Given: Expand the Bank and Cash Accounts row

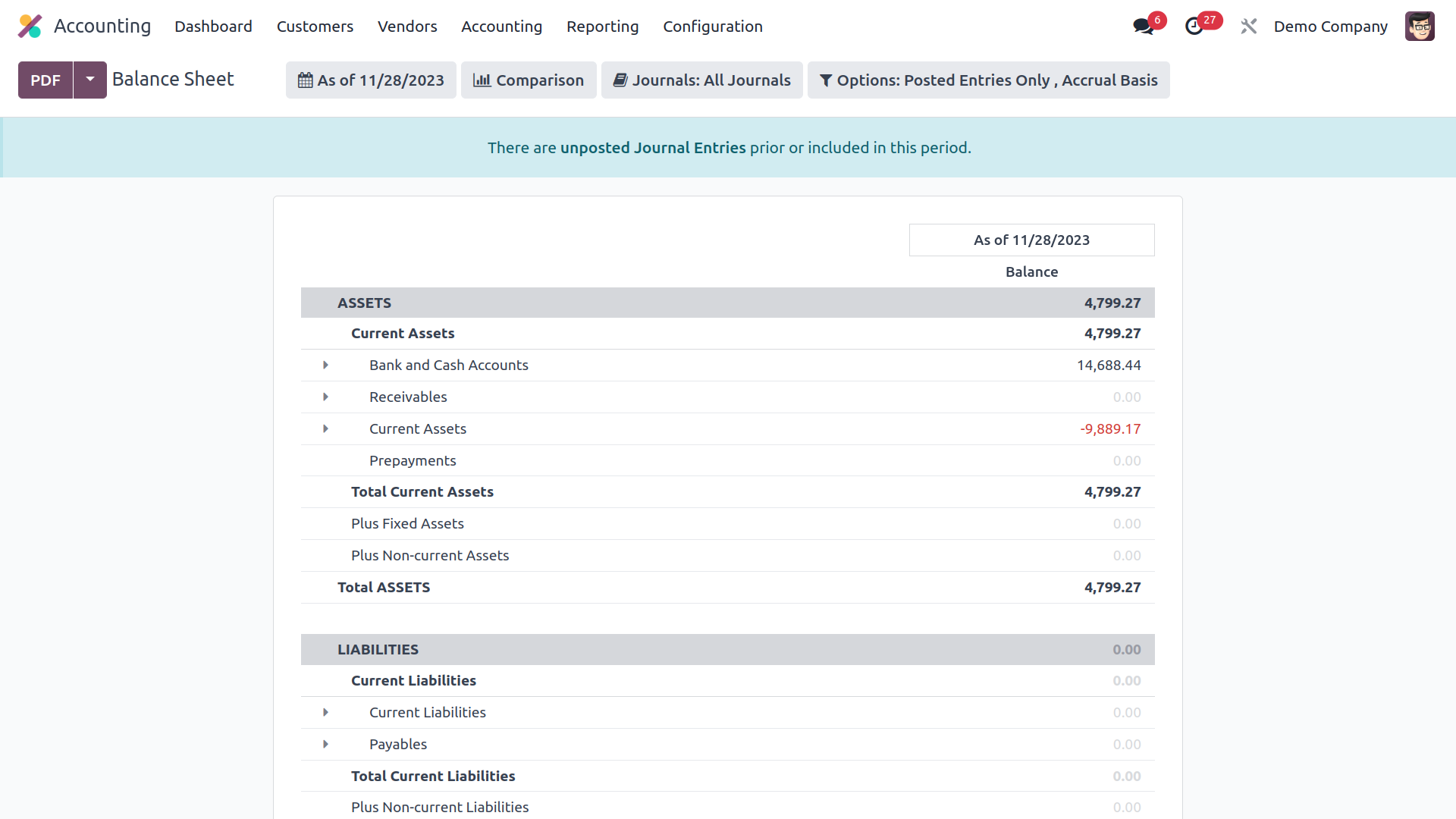Looking at the screenshot, I should tap(326, 366).
